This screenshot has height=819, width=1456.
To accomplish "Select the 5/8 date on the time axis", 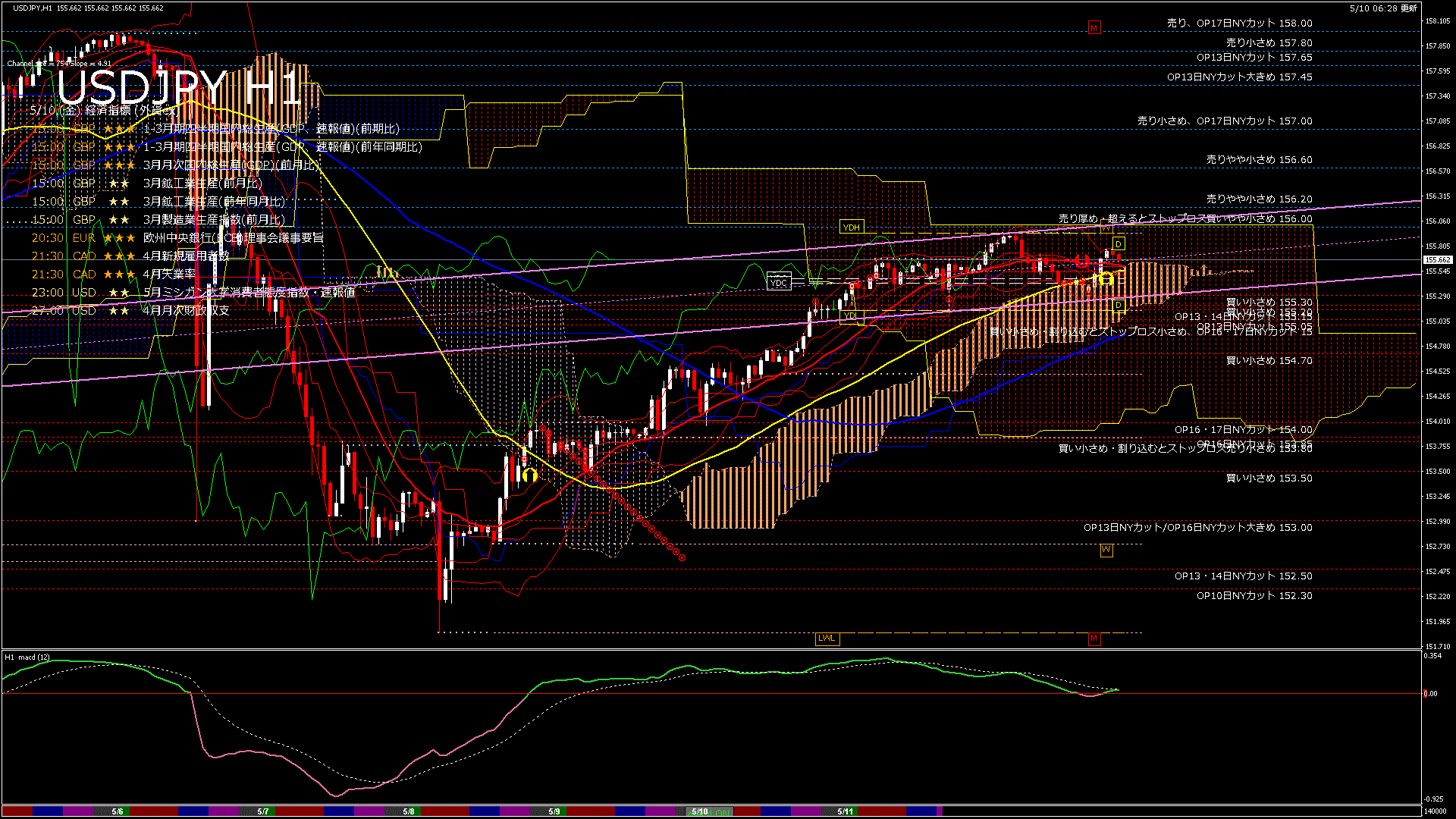I will click(409, 811).
